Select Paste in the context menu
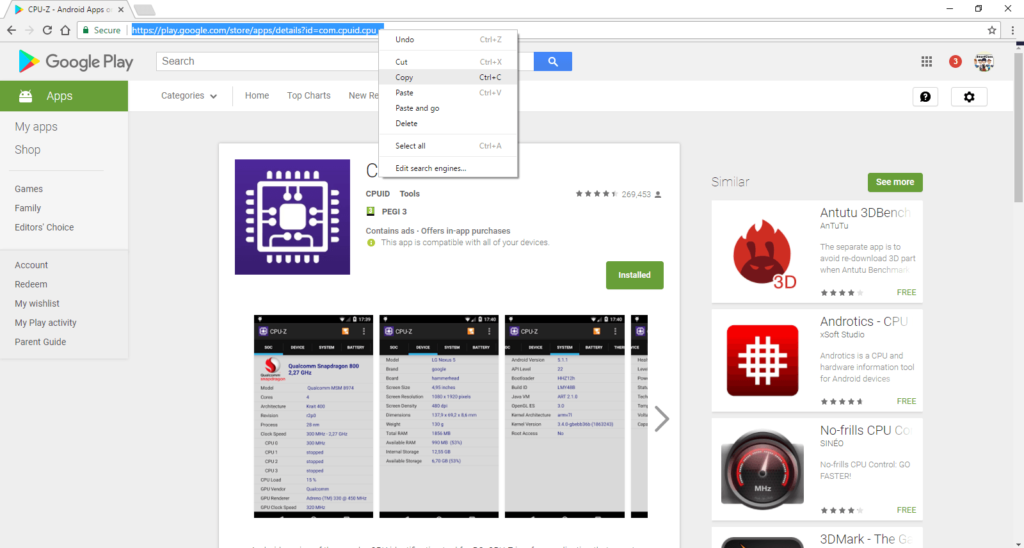This screenshot has height=548, width=1024. pos(448,93)
